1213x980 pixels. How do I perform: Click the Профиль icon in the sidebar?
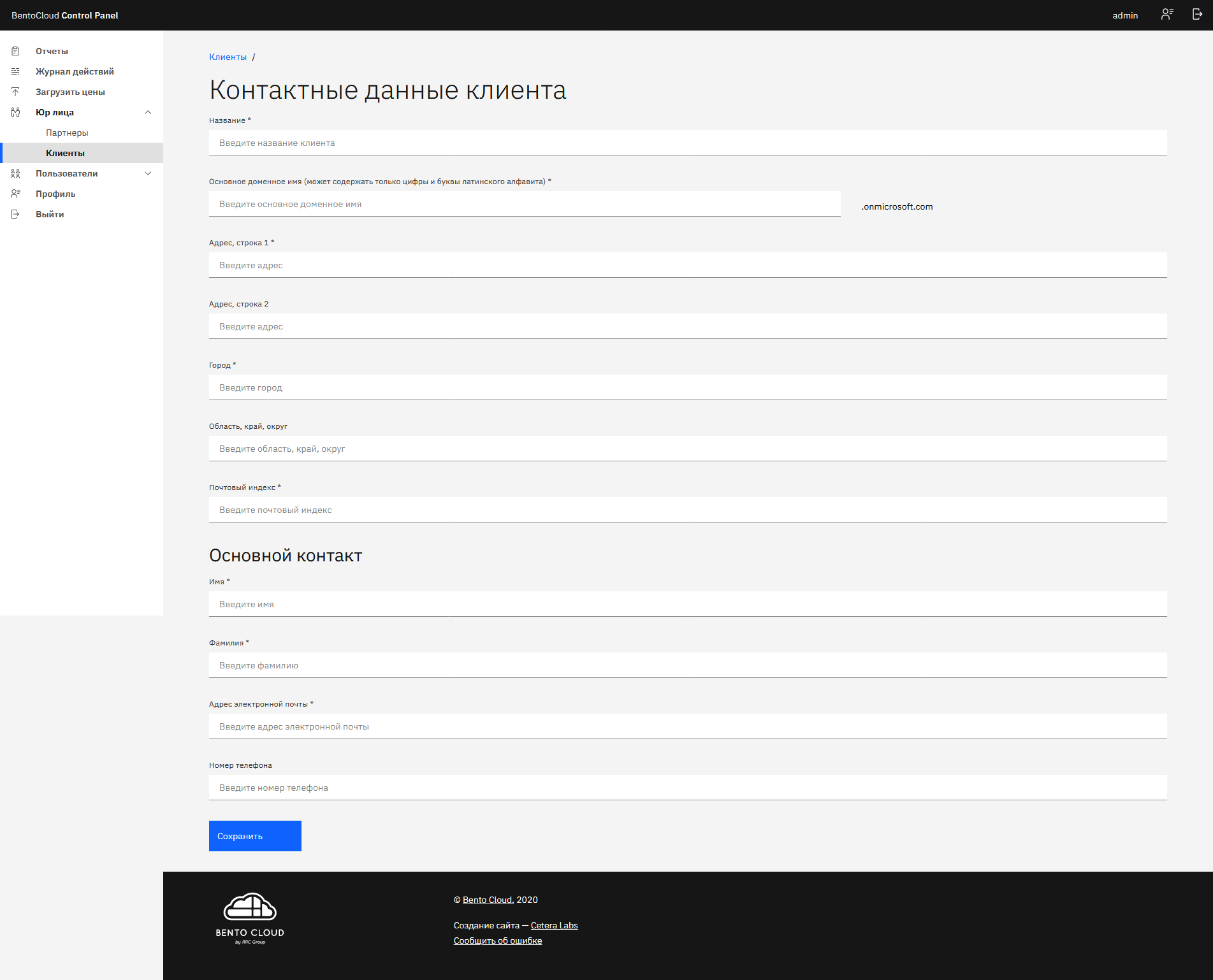tap(16, 194)
